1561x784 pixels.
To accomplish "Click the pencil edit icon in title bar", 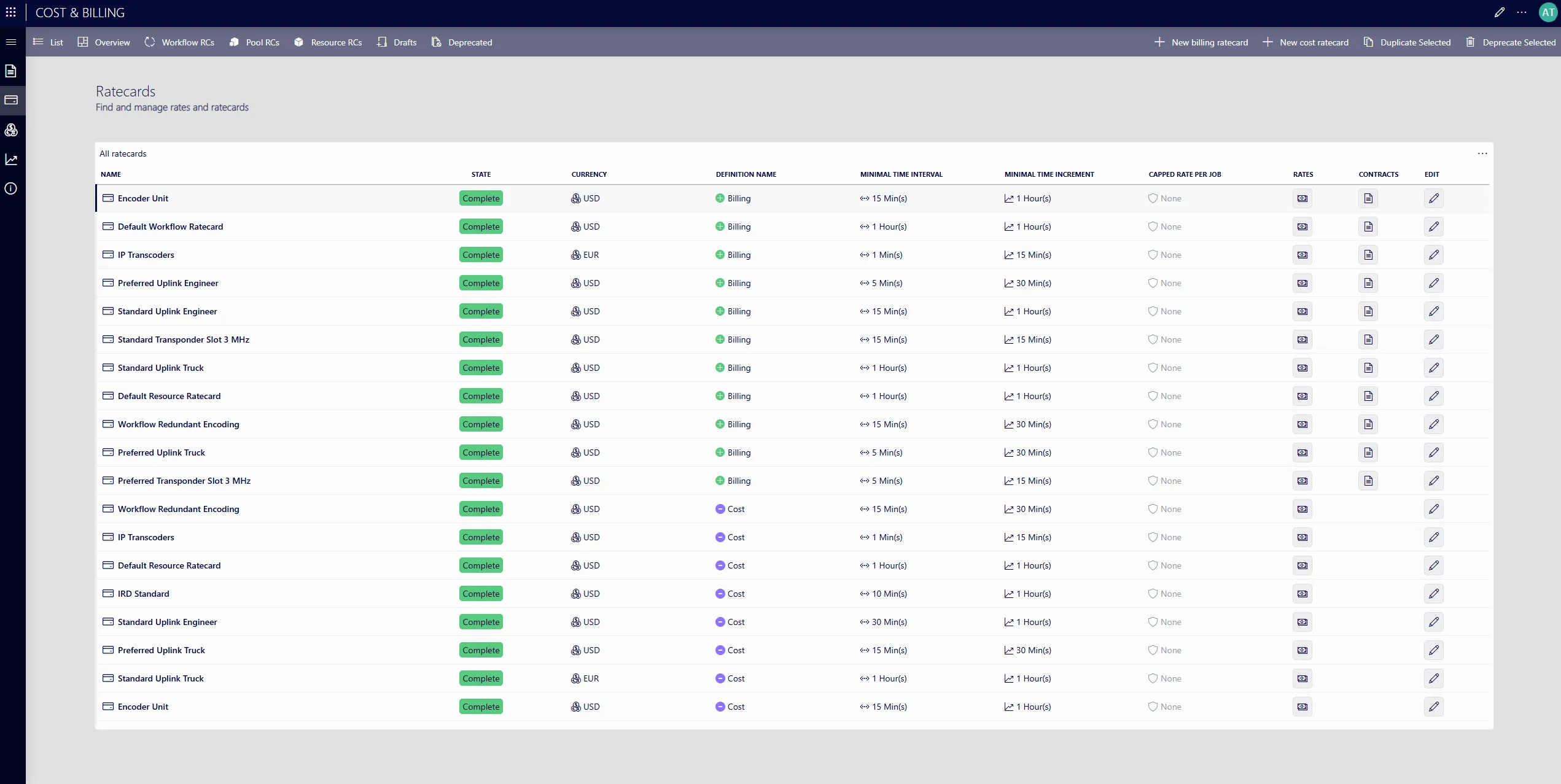I will (1500, 12).
